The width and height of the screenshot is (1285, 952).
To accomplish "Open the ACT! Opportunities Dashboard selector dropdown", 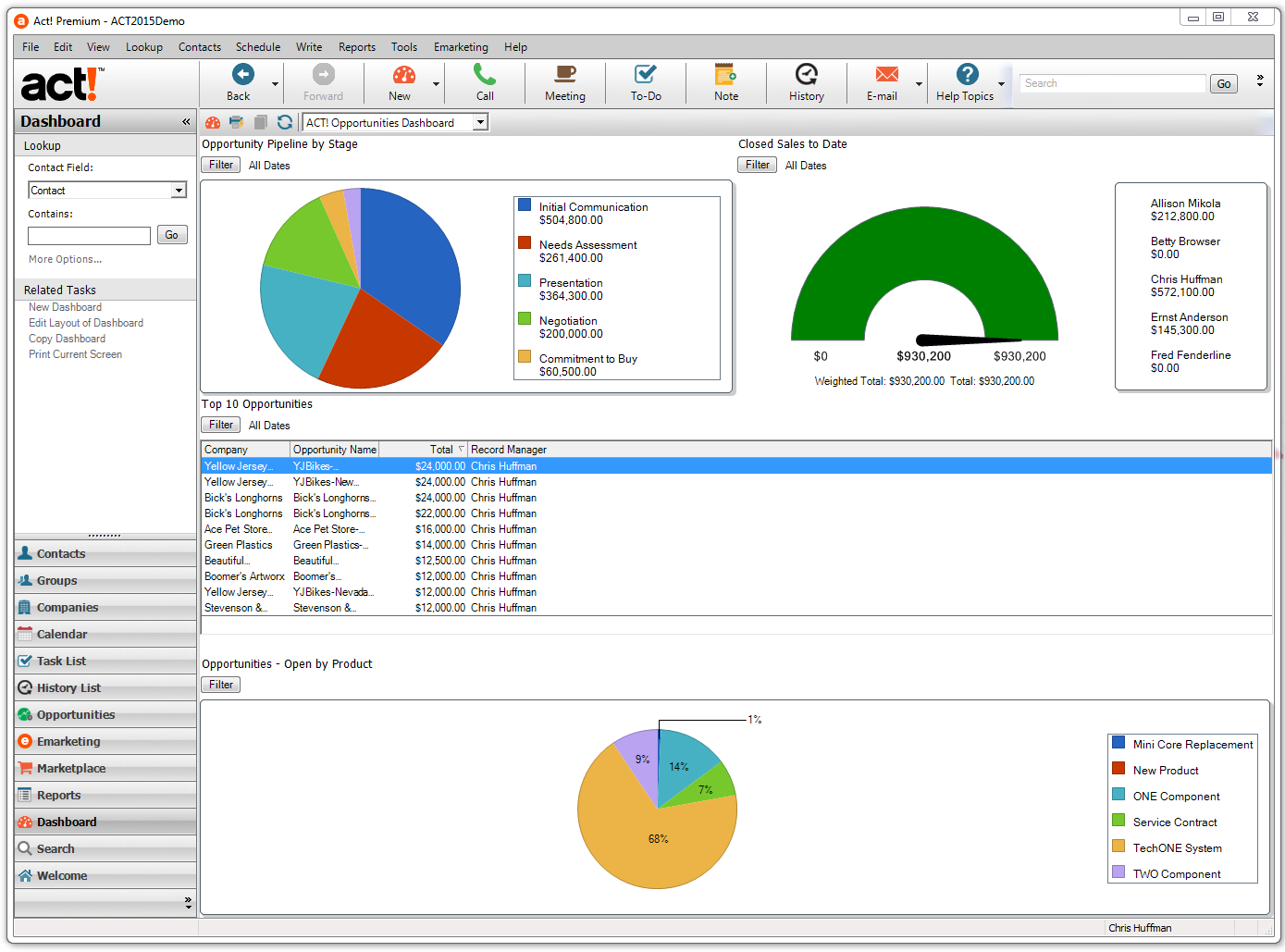I will 480,122.
